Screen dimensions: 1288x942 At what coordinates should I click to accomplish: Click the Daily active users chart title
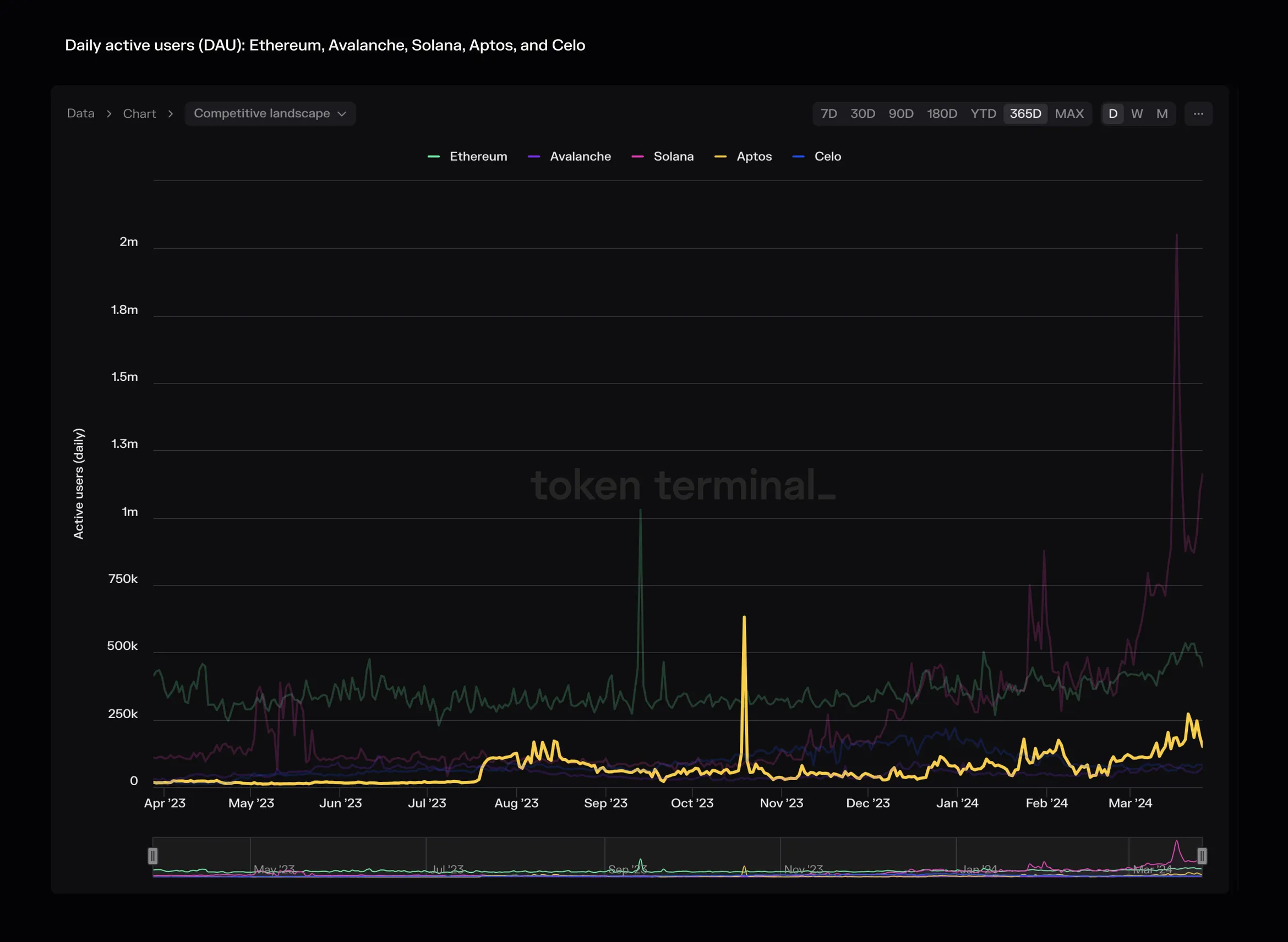[x=325, y=45]
